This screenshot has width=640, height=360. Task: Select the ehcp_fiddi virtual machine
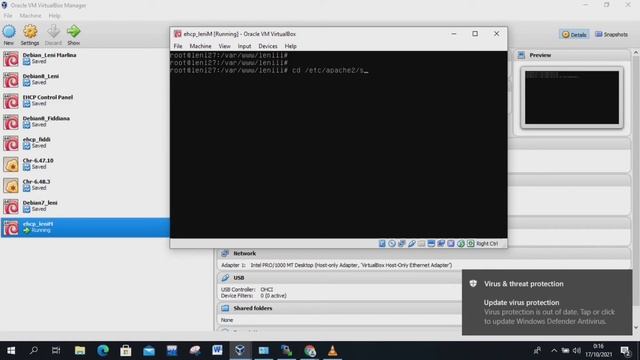click(x=85, y=143)
